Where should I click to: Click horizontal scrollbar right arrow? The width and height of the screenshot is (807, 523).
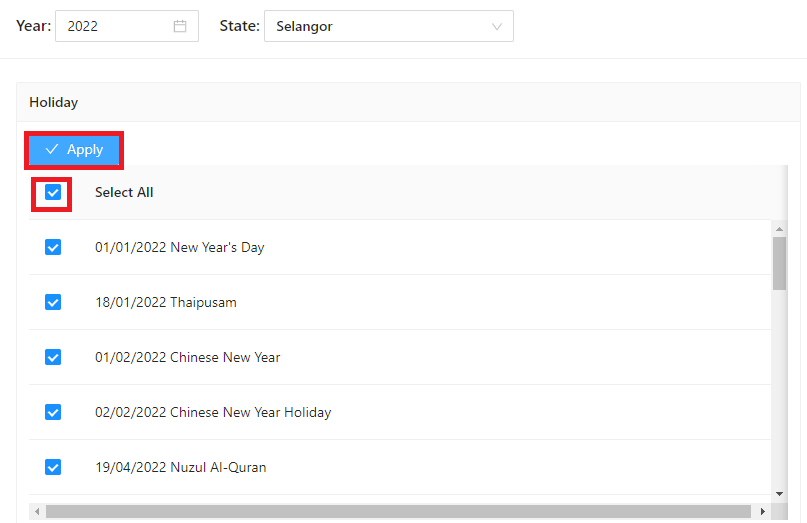pyautogui.click(x=763, y=512)
